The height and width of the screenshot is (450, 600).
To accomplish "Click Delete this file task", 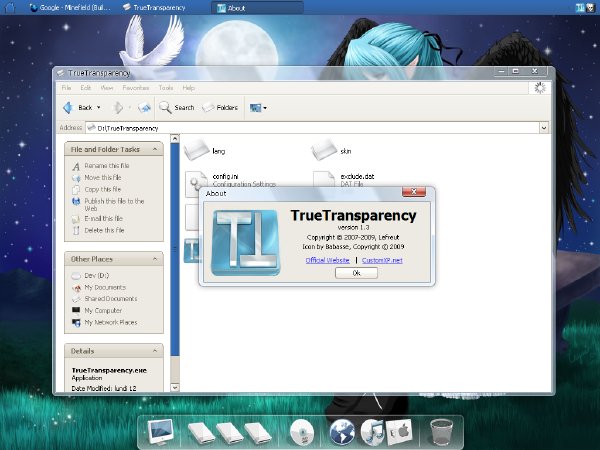I will (104, 230).
